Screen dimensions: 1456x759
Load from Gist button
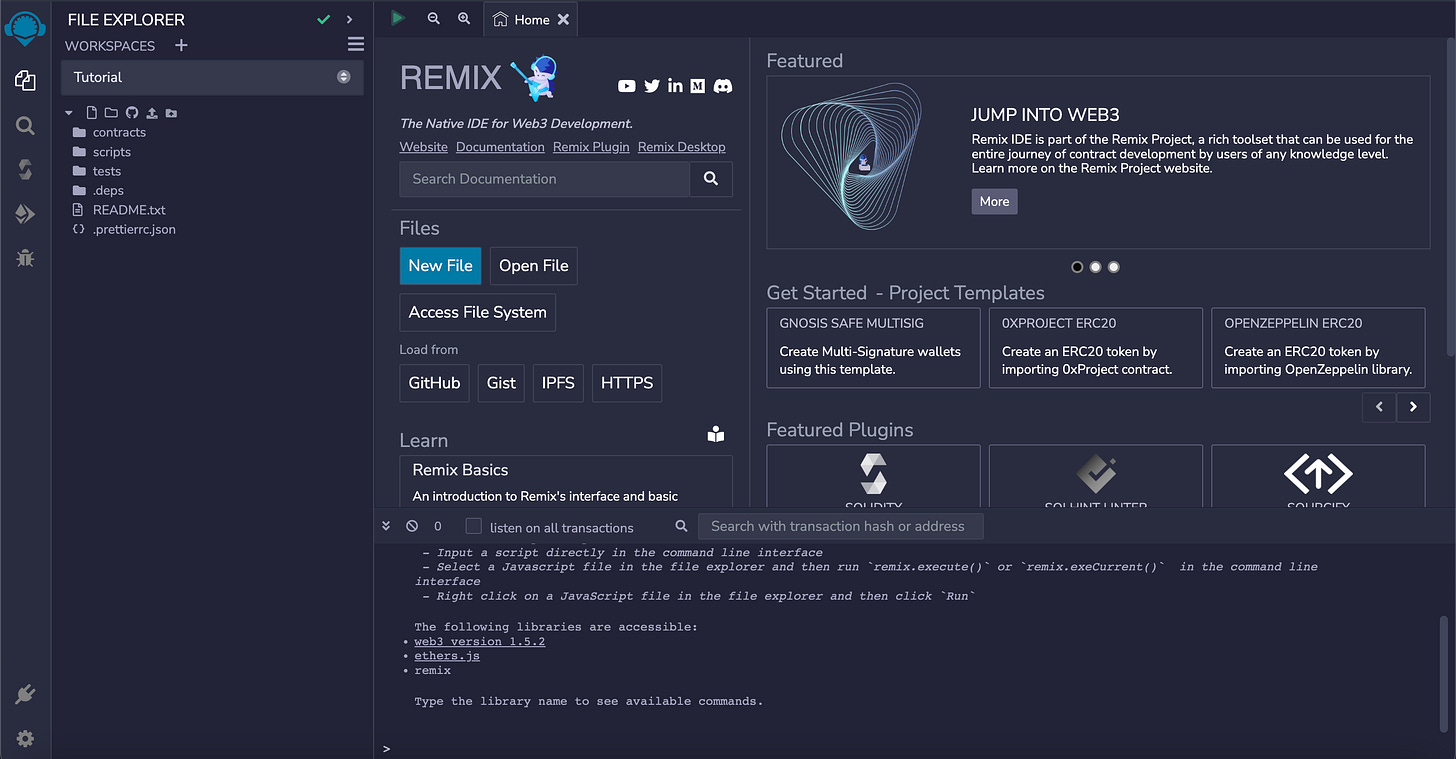pyautogui.click(x=502, y=383)
